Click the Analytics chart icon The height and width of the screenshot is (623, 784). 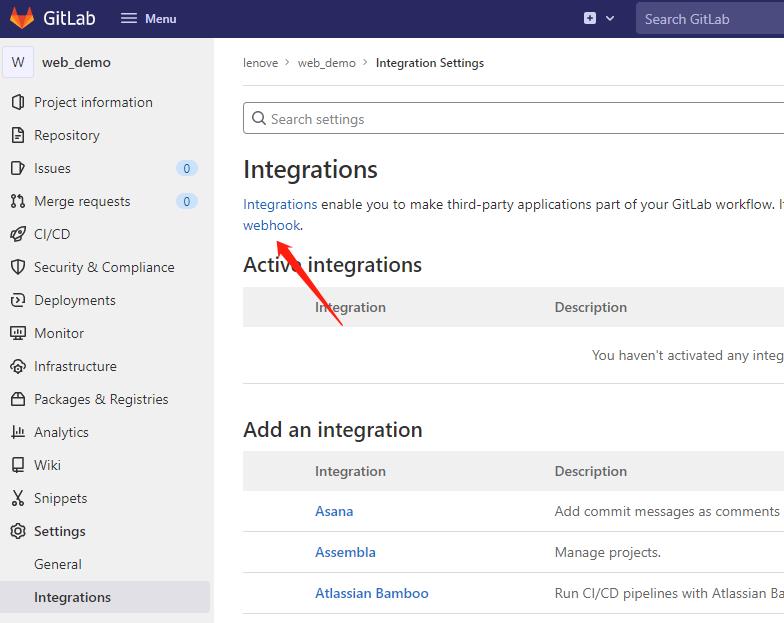pos(18,432)
